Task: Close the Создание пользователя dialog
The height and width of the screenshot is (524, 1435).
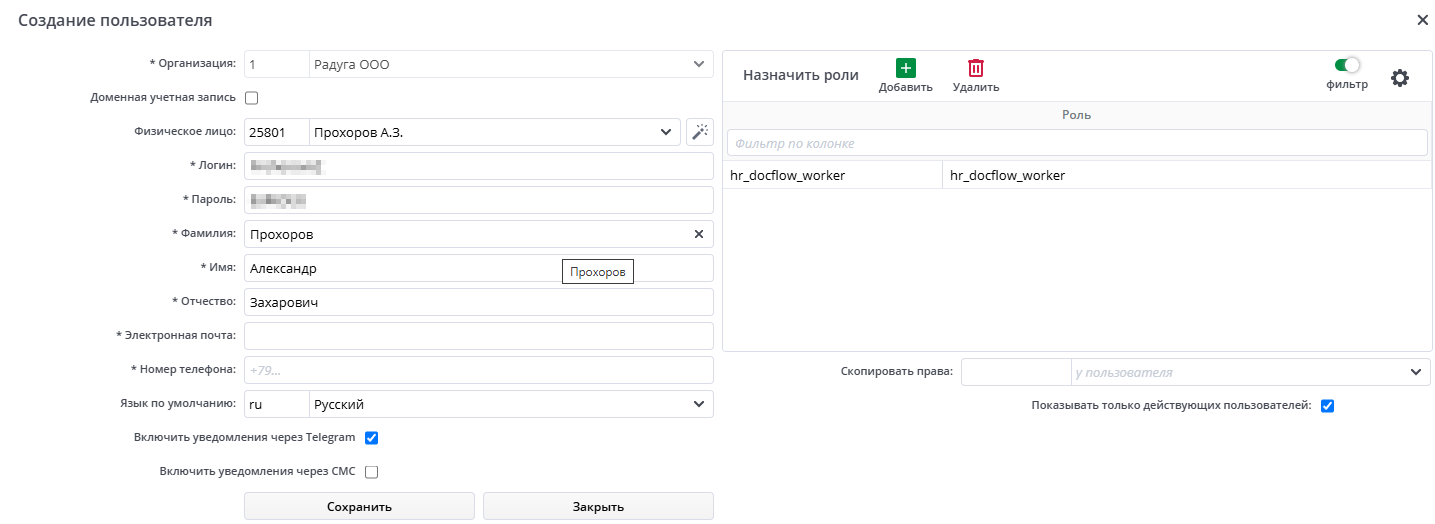Action: tap(1422, 20)
